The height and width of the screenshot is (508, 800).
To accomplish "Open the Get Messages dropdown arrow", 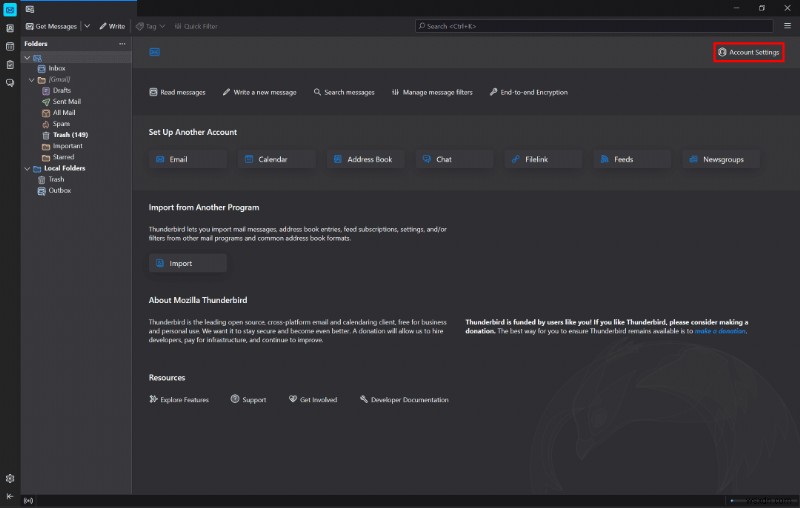I will (x=87, y=26).
